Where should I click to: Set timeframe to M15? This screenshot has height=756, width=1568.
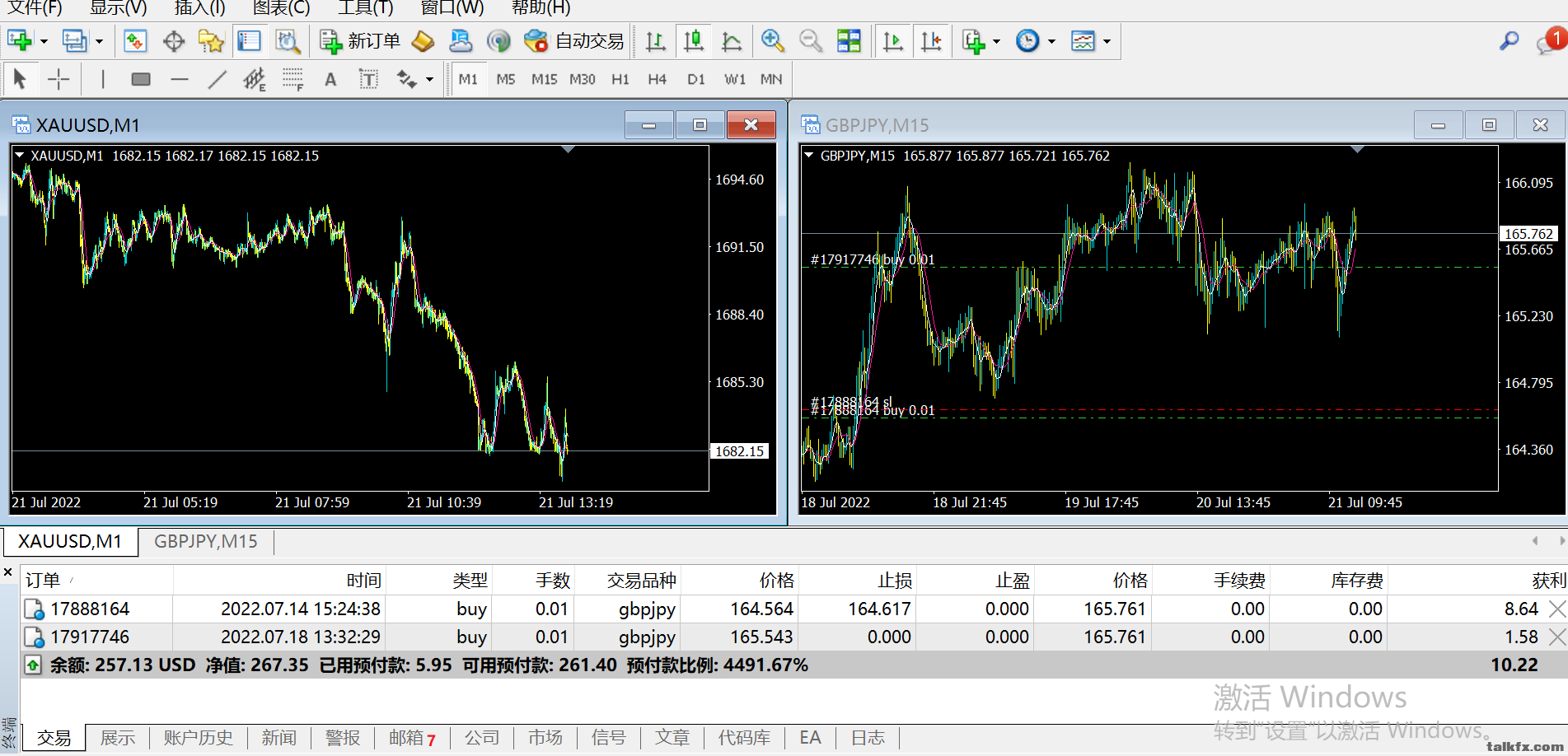[x=544, y=79]
